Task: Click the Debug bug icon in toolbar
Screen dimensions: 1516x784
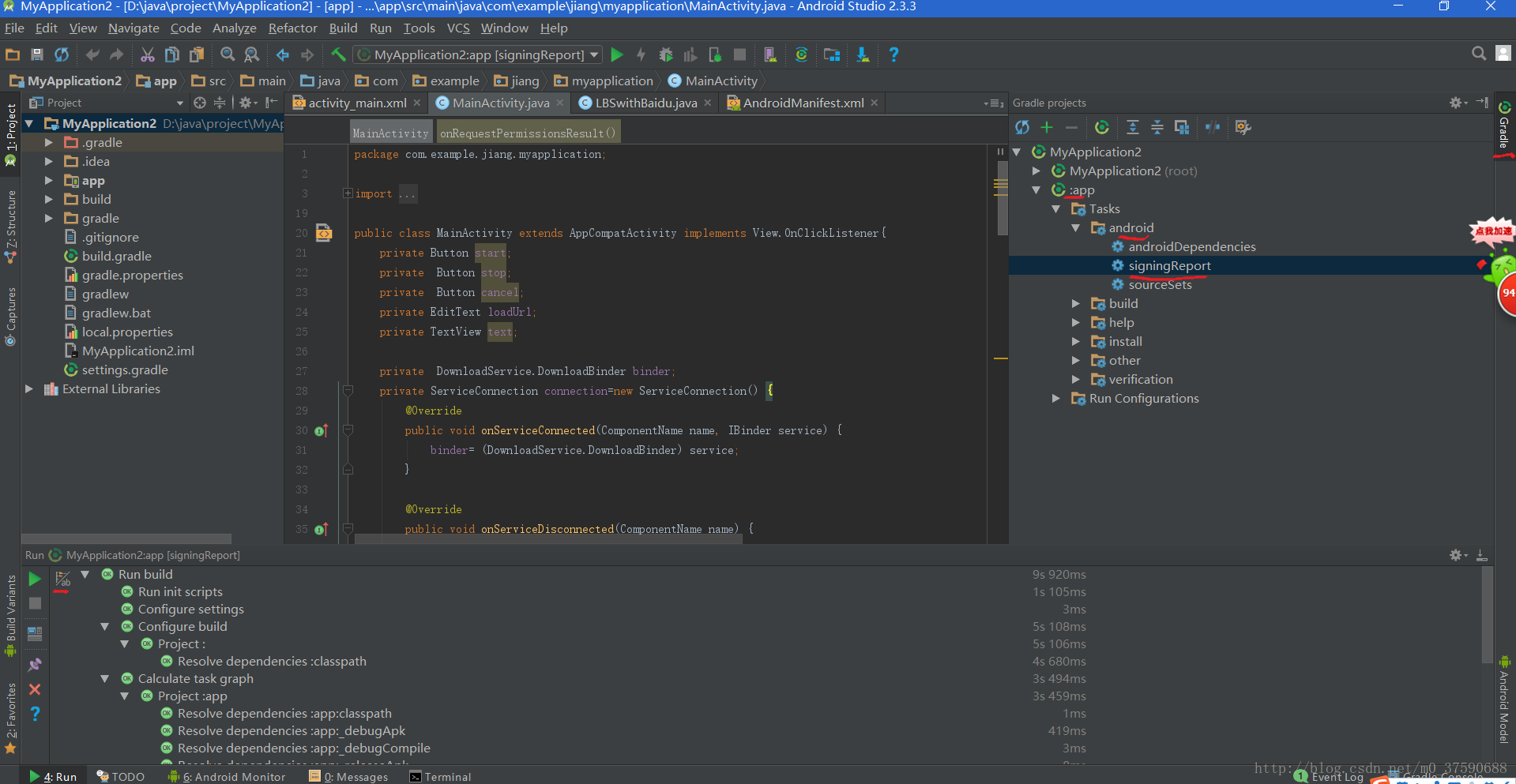Action: [666, 54]
